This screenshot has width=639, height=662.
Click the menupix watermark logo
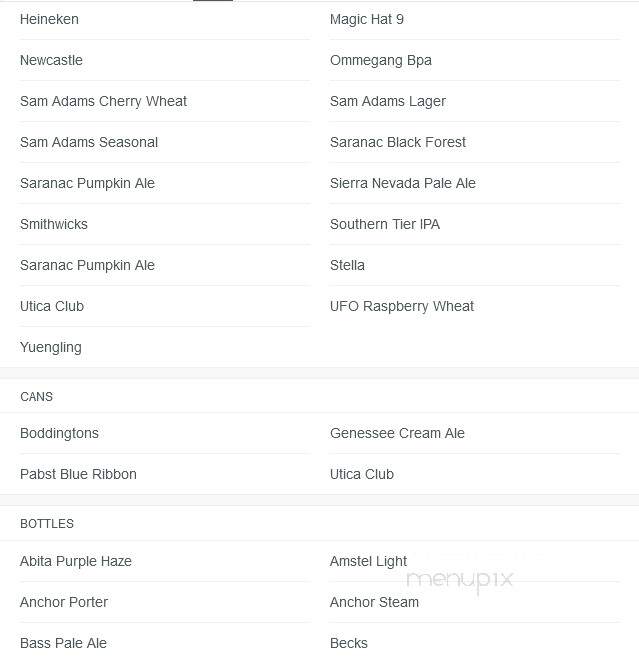click(460, 581)
